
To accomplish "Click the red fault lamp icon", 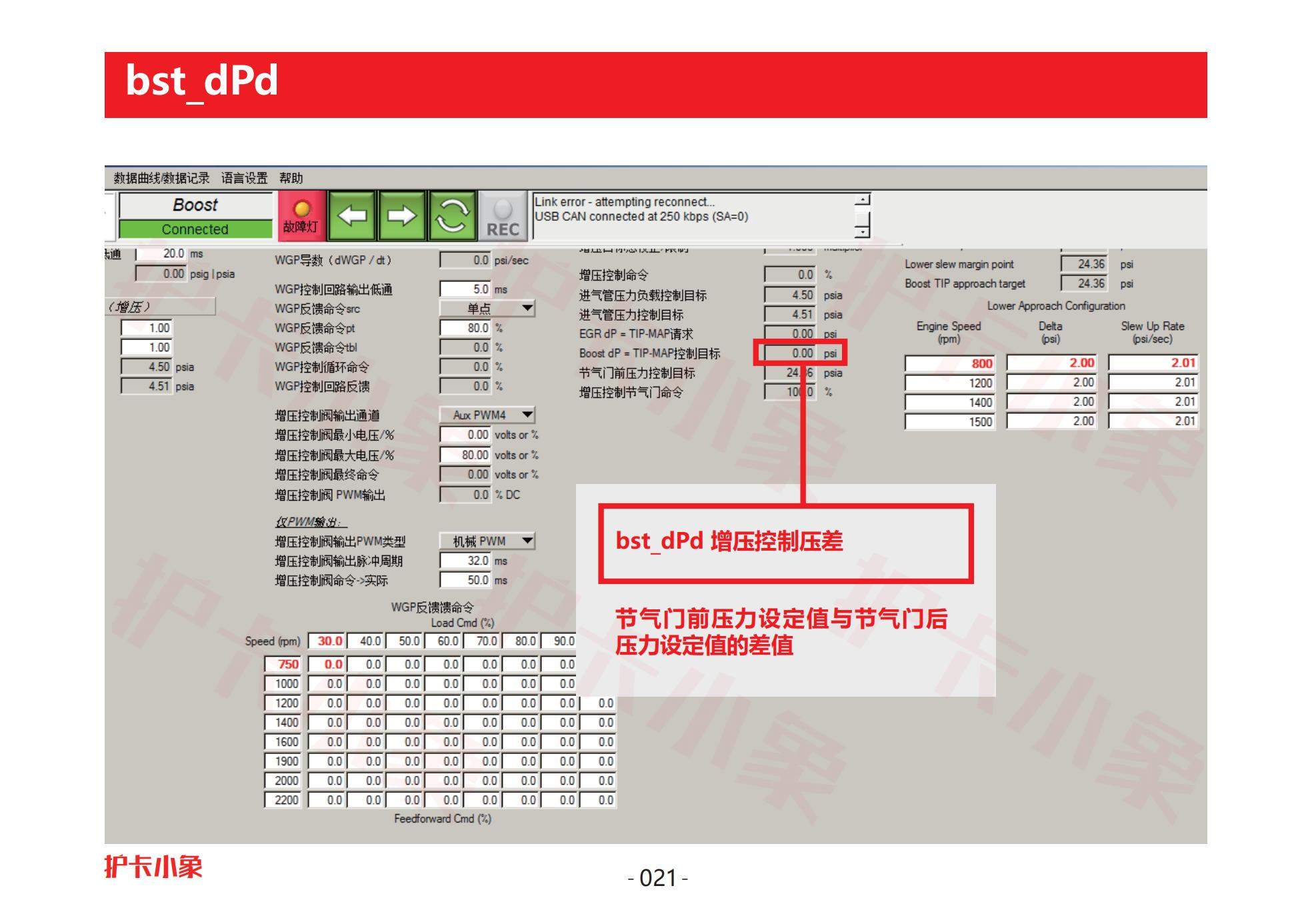I will pyautogui.click(x=301, y=215).
